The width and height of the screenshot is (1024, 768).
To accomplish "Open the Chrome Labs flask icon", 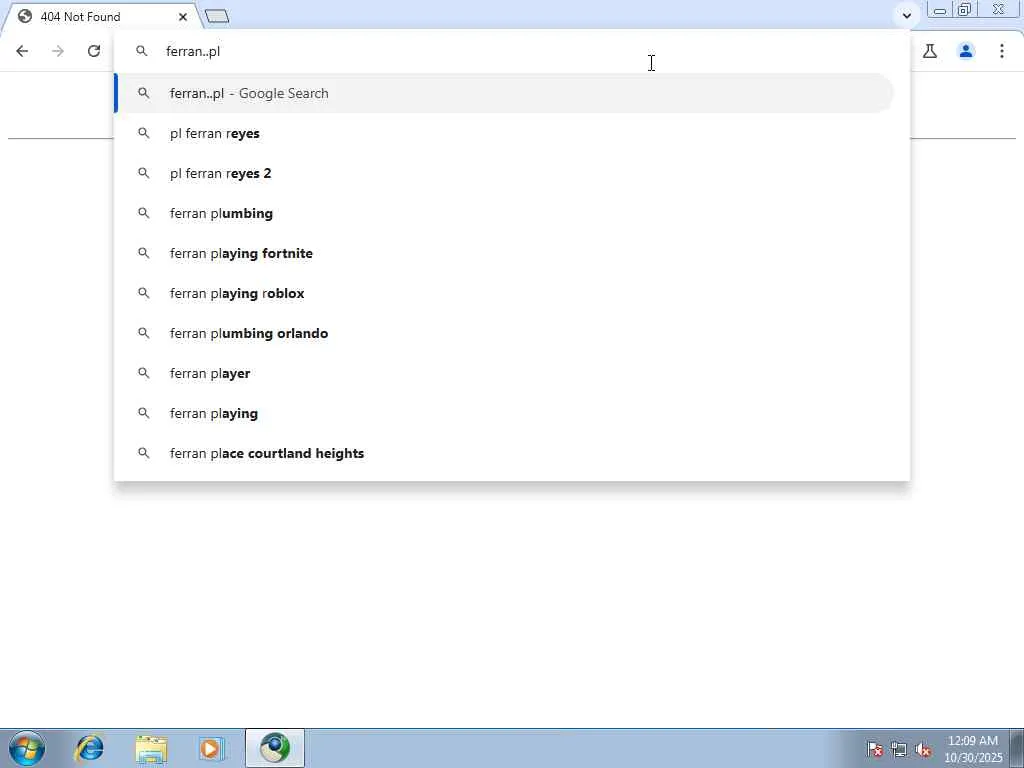I will [x=930, y=51].
